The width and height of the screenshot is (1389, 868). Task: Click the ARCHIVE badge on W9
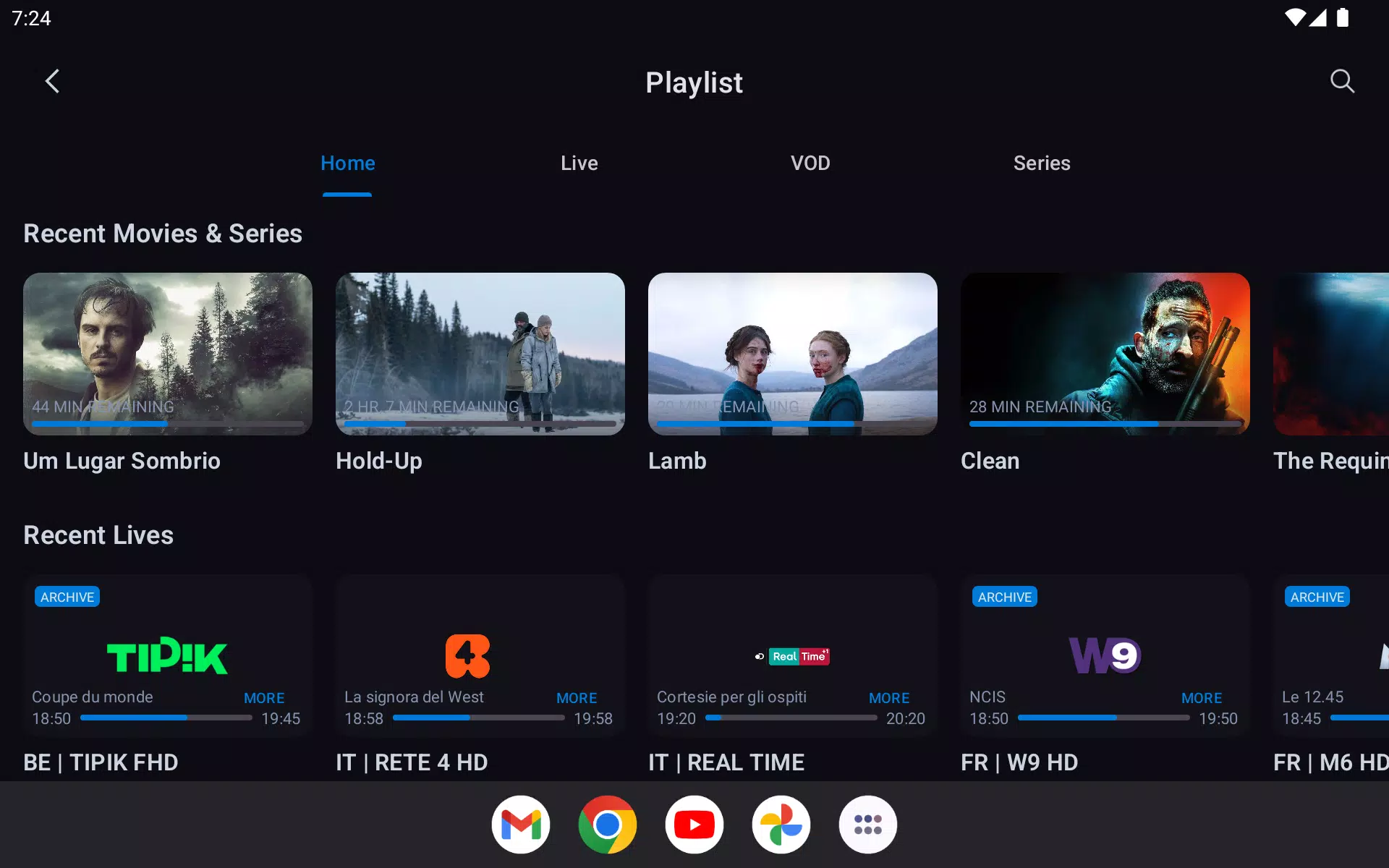point(1004,597)
